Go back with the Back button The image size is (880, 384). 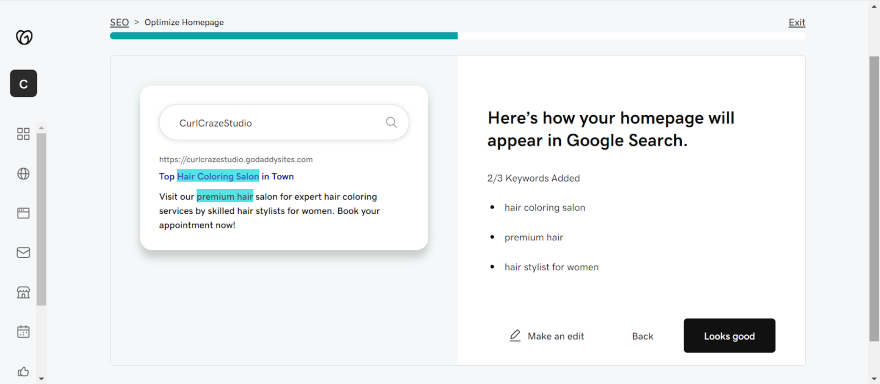(x=643, y=336)
